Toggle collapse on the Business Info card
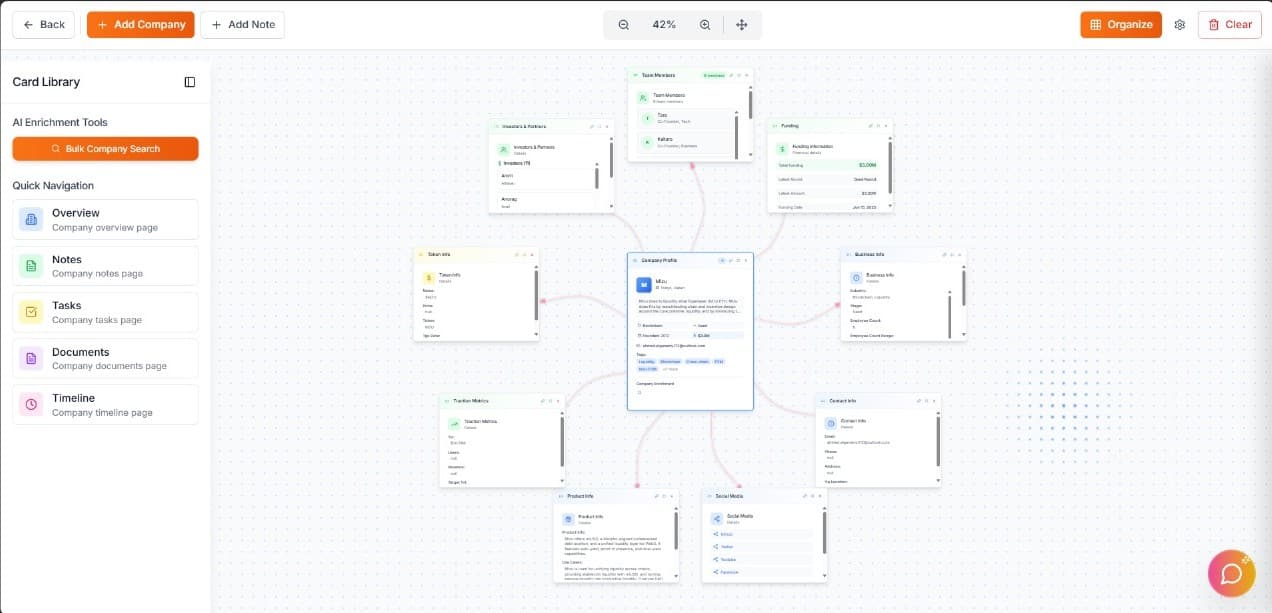 (x=952, y=255)
